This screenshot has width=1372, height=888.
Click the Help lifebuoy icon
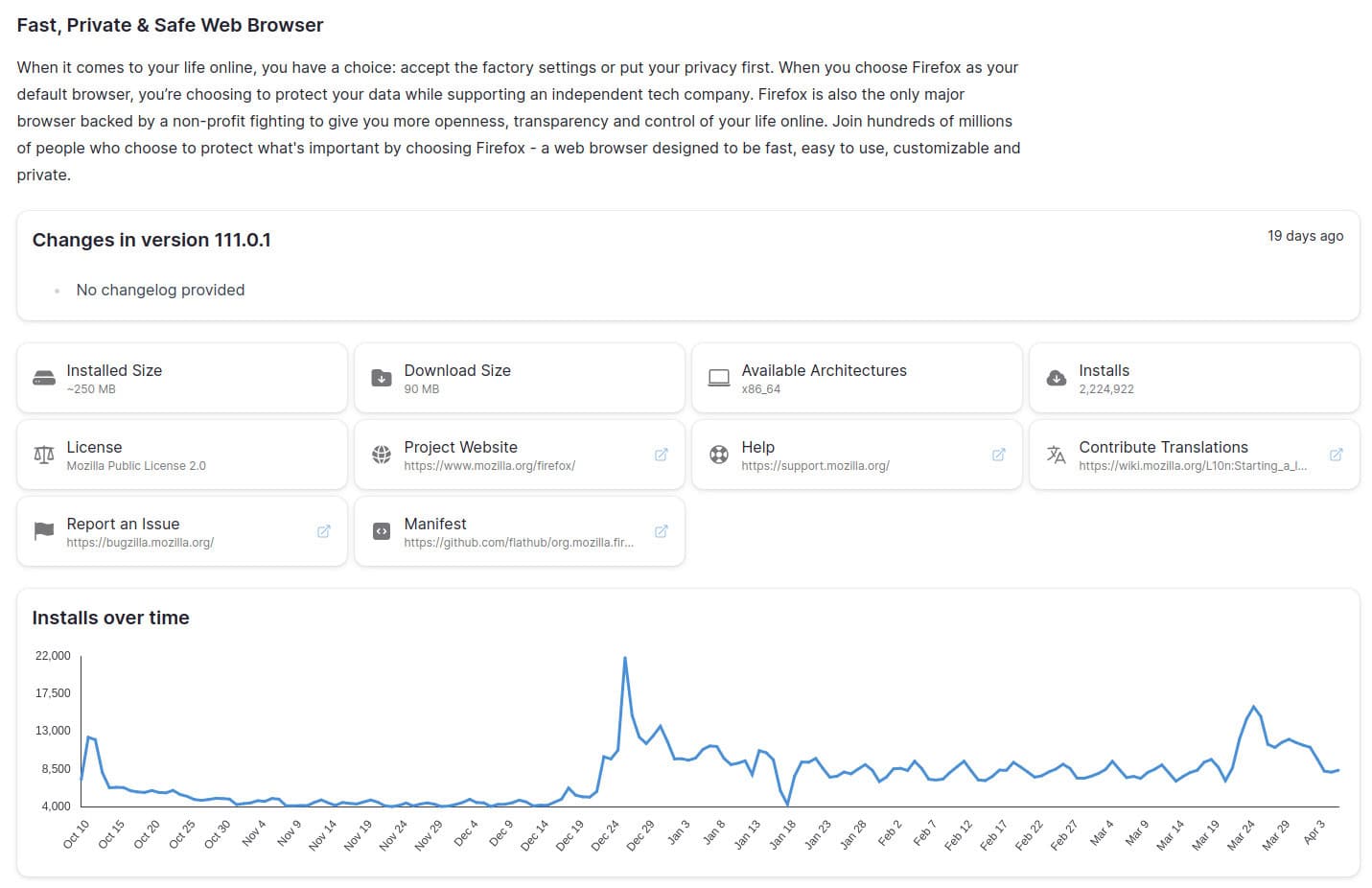pos(719,455)
